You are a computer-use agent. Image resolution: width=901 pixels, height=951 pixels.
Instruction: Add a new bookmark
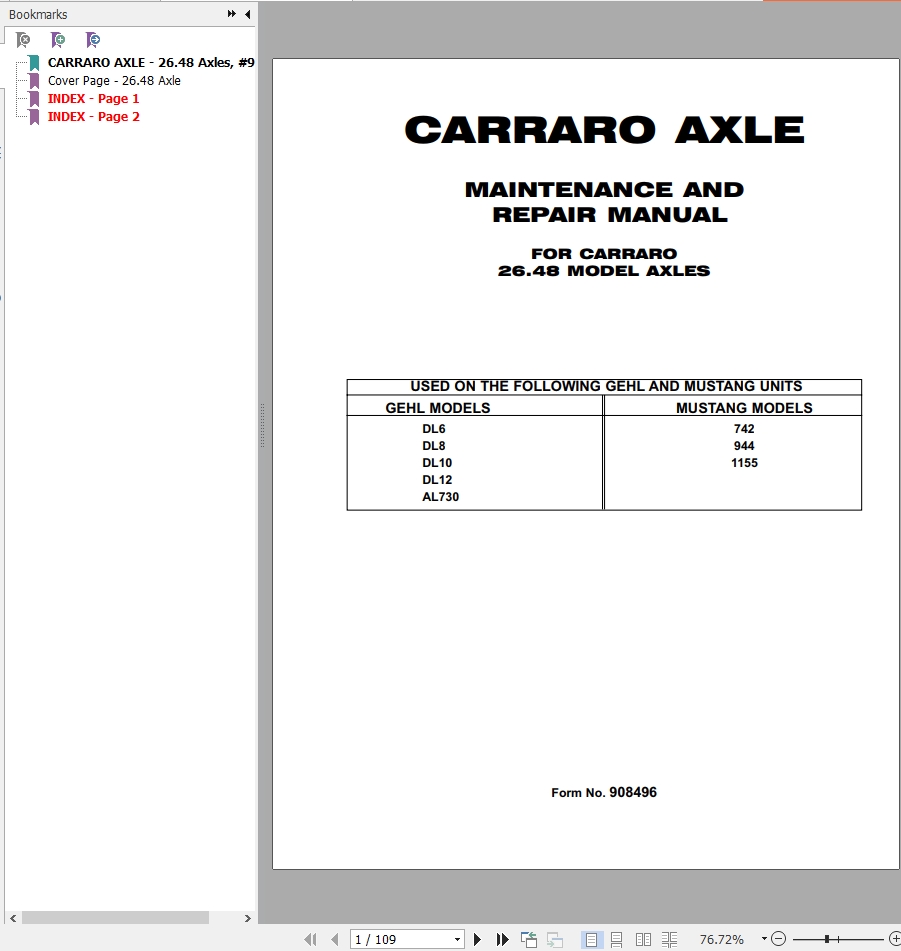58,40
